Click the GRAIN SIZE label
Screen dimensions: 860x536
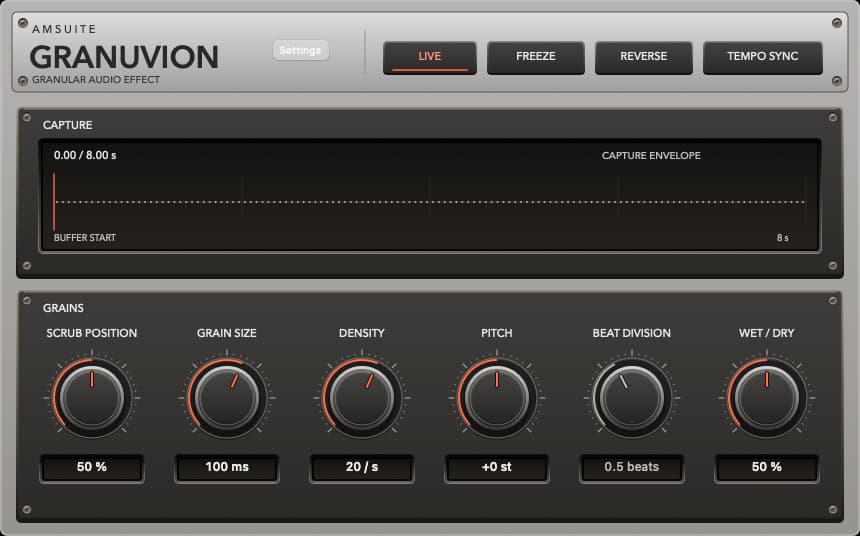coord(227,333)
